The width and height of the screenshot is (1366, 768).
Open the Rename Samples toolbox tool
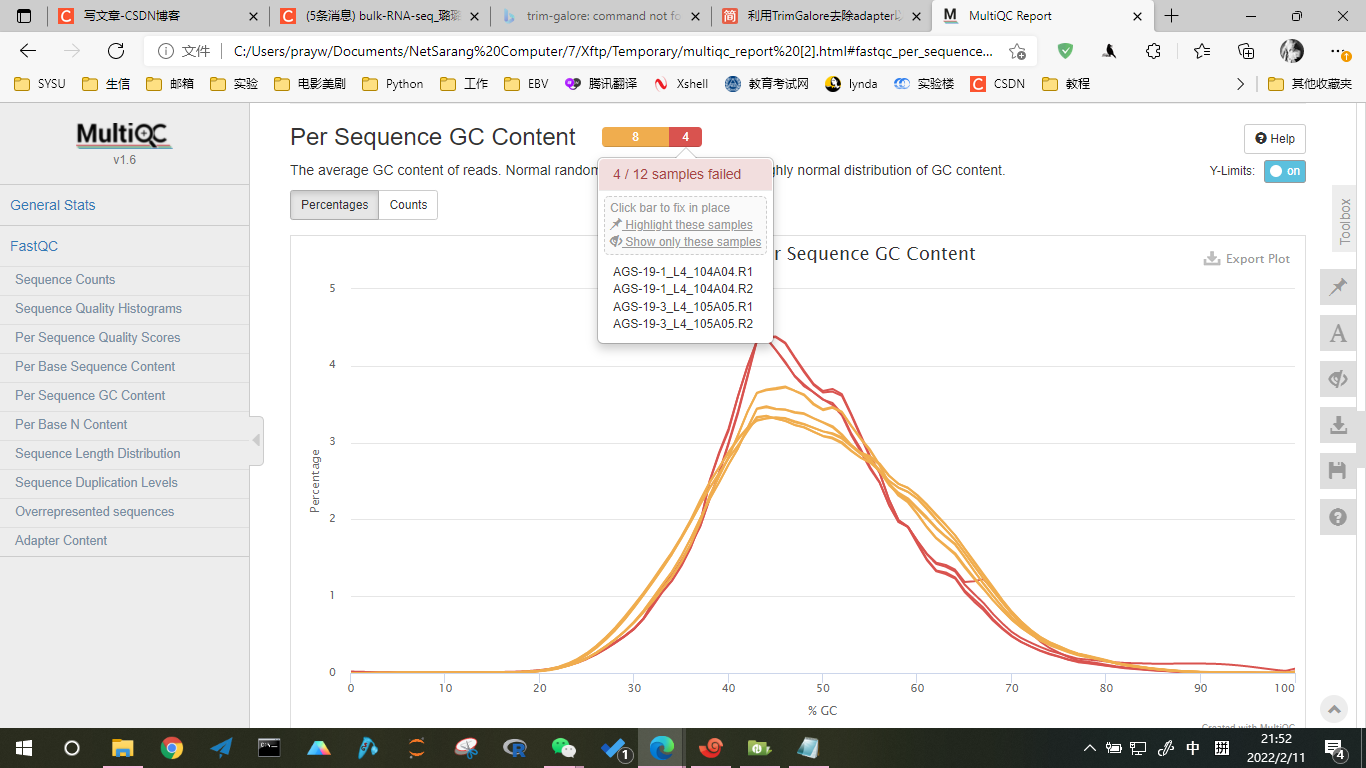click(x=1338, y=333)
